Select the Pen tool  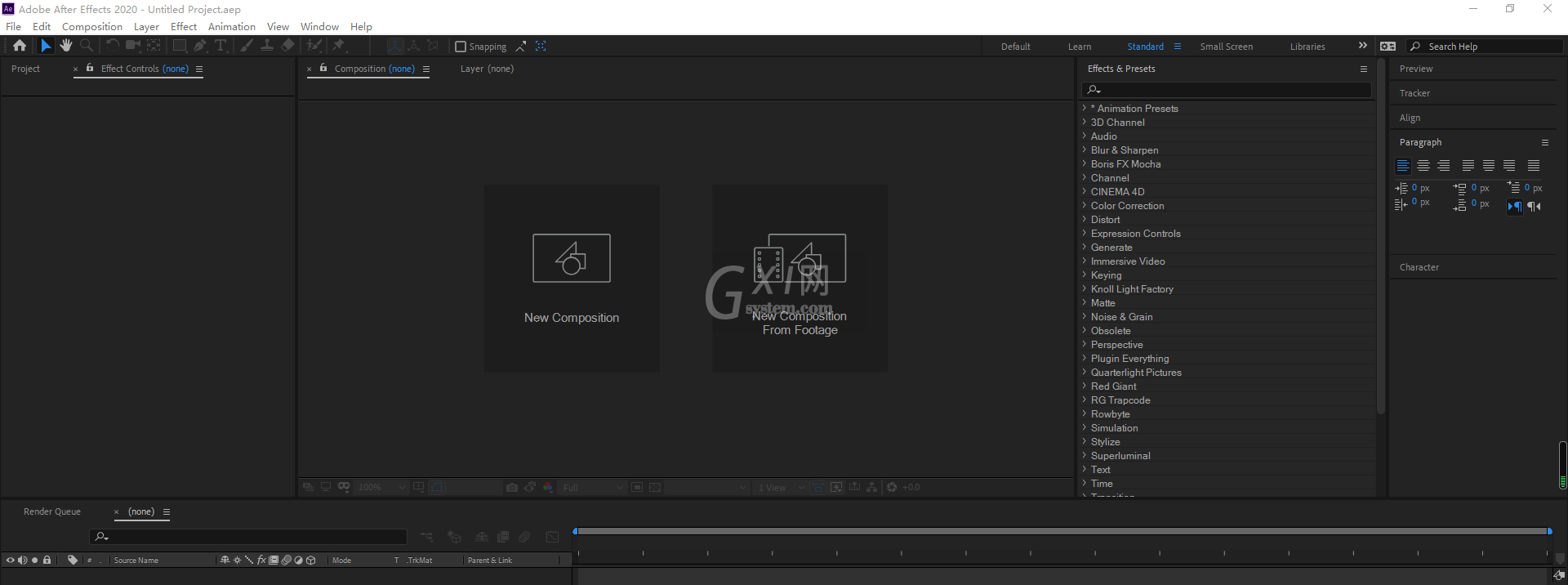(x=200, y=46)
